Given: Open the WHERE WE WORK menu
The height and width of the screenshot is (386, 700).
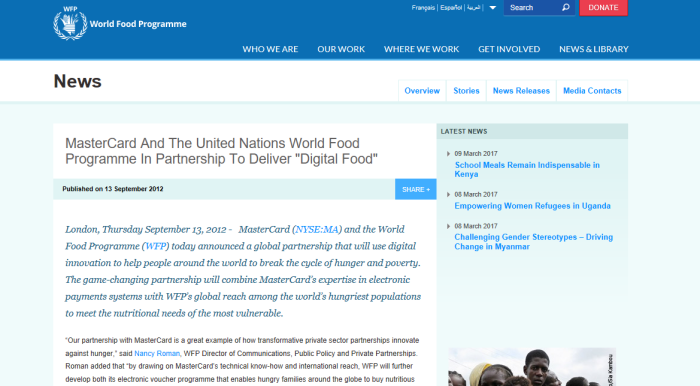Looking at the screenshot, I should (x=421, y=49).
